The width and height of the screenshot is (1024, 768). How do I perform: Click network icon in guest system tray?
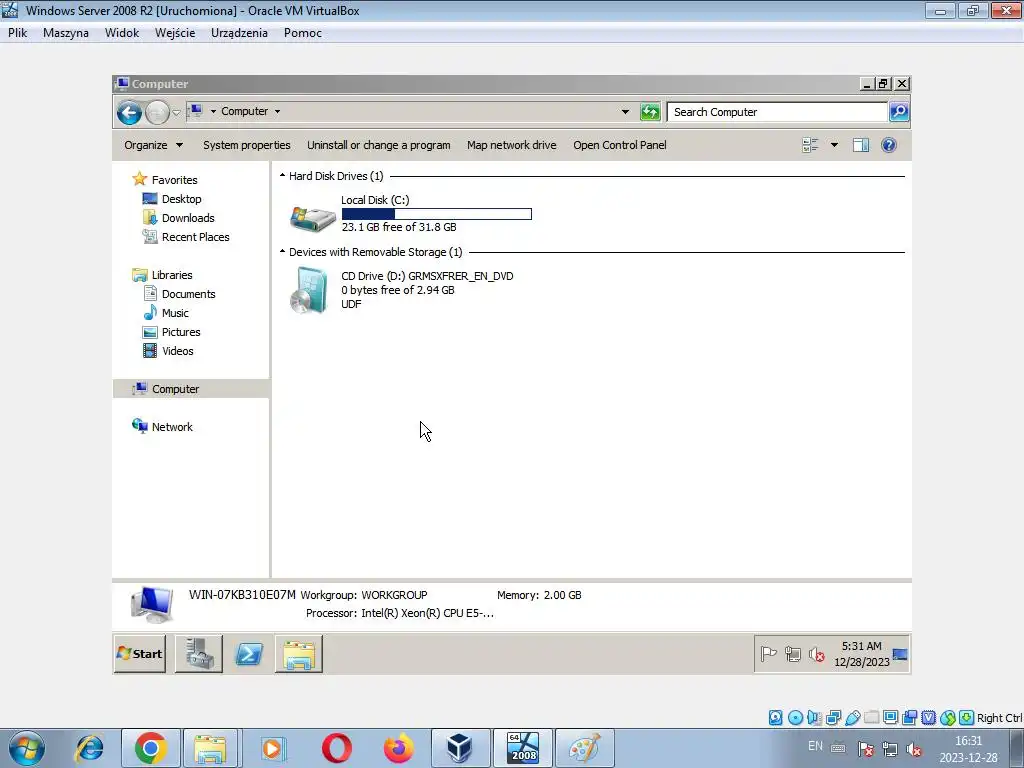793,654
